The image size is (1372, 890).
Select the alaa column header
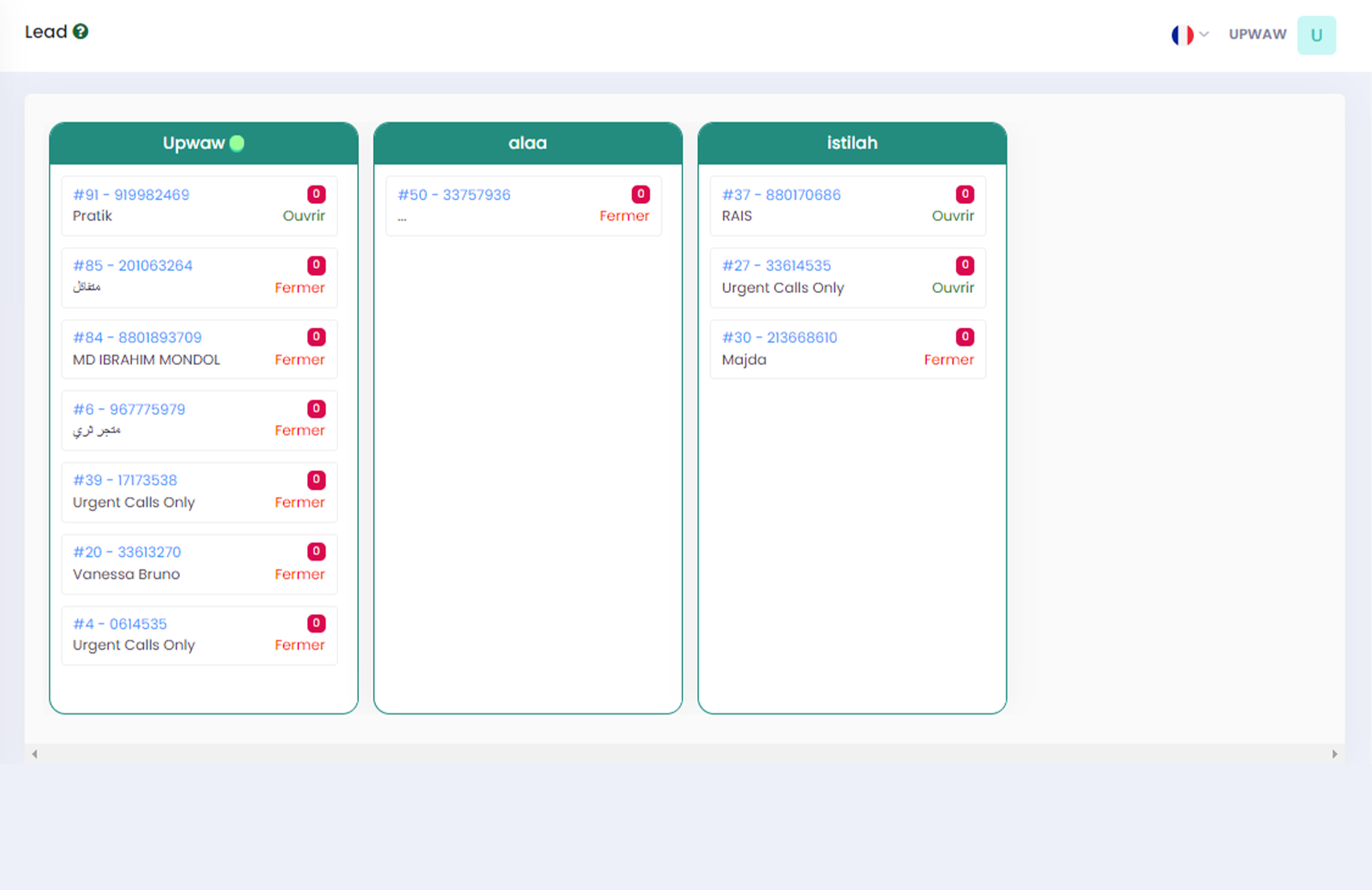(x=527, y=143)
